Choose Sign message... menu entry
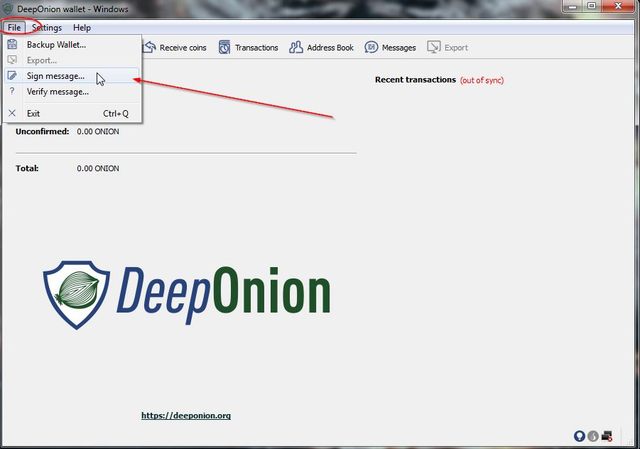The height and width of the screenshot is (449, 640). point(72,76)
